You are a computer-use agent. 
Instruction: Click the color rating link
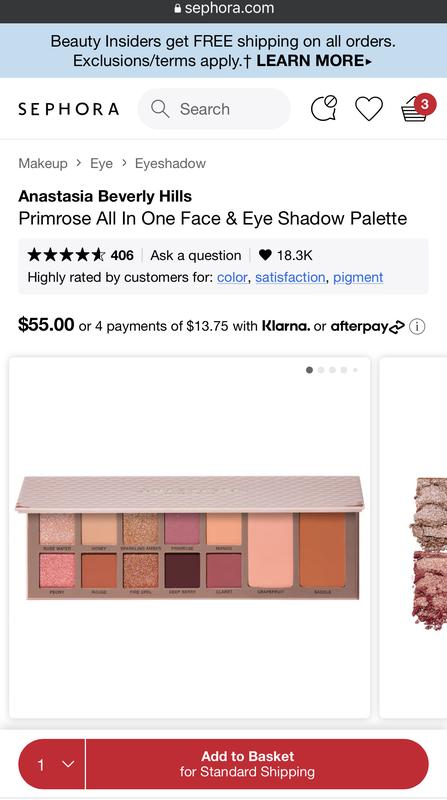[x=232, y=277]
